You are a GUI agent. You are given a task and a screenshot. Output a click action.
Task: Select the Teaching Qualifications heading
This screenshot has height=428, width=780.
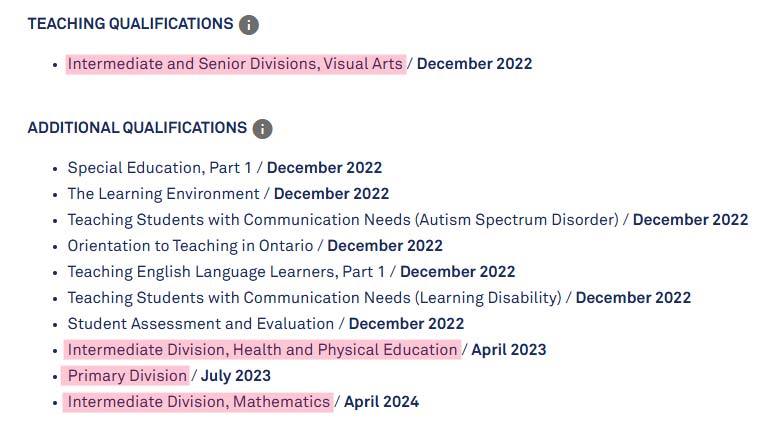click(130, 24)
